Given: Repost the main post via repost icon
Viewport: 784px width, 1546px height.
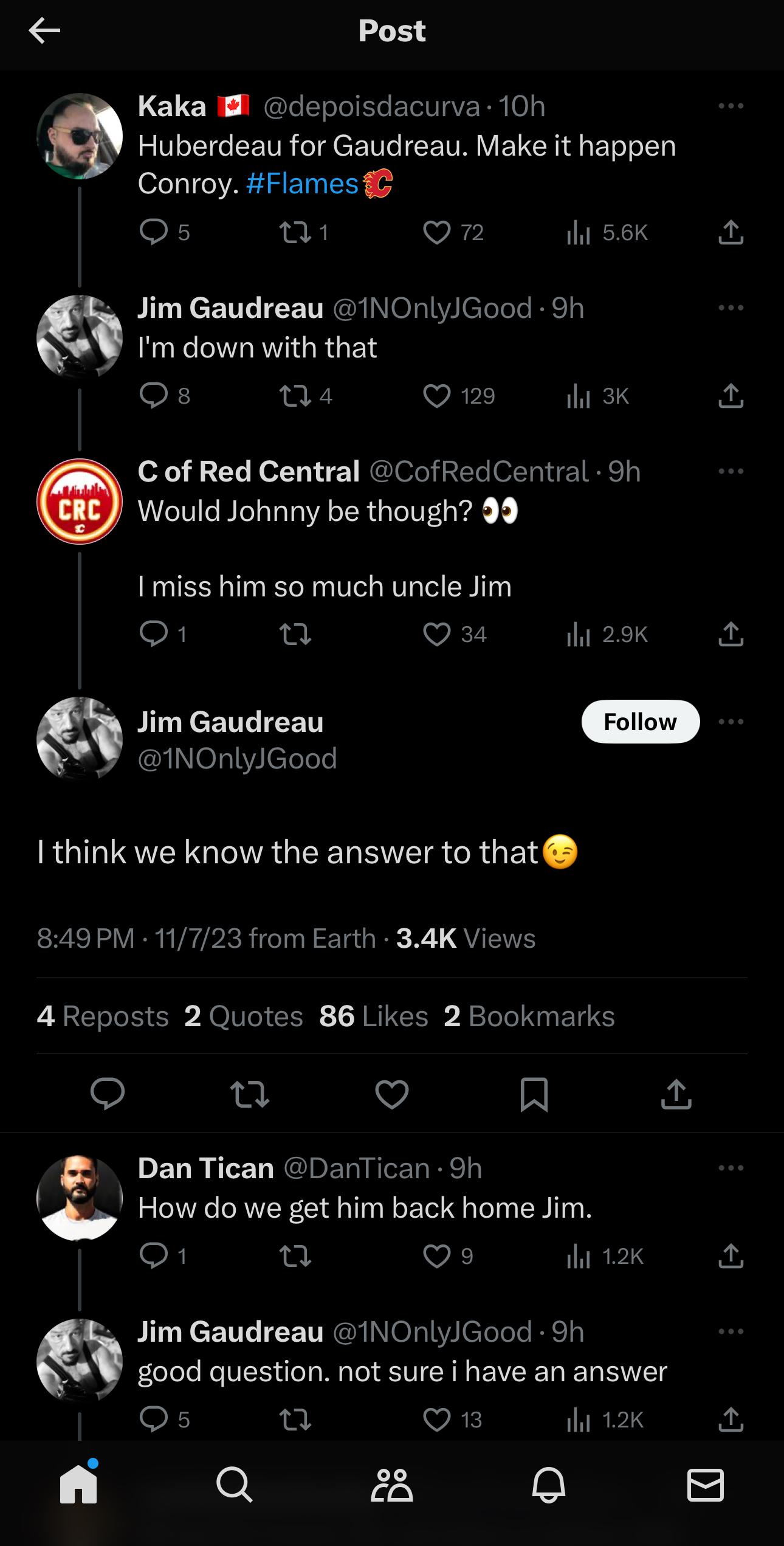Looking at the screenshot, I should click(249, 1095).
